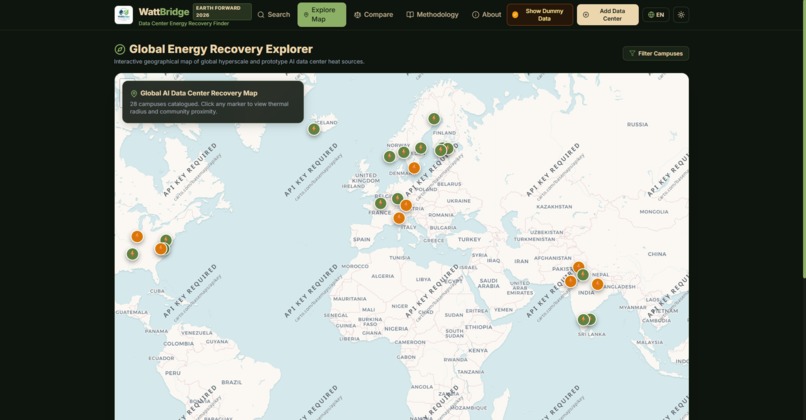806x420 pixels.
Task: Click the EARTH FORWARD 2026 badge
Action: pyautogui.click(x=222, y=12)
